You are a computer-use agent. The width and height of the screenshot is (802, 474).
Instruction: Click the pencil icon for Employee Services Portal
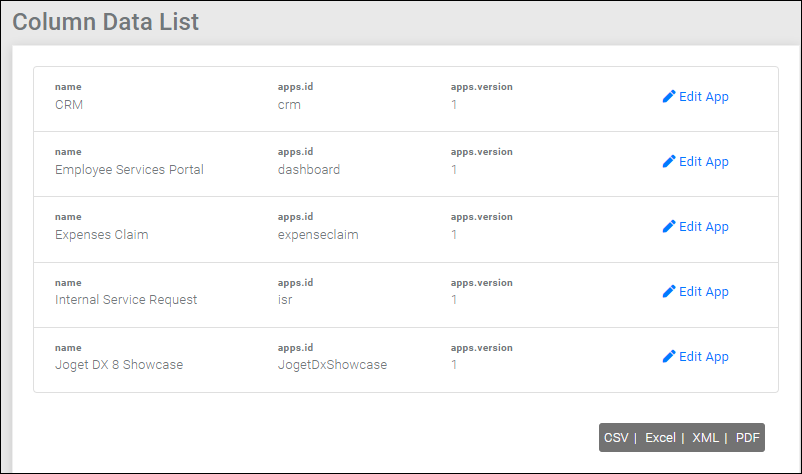669,162
